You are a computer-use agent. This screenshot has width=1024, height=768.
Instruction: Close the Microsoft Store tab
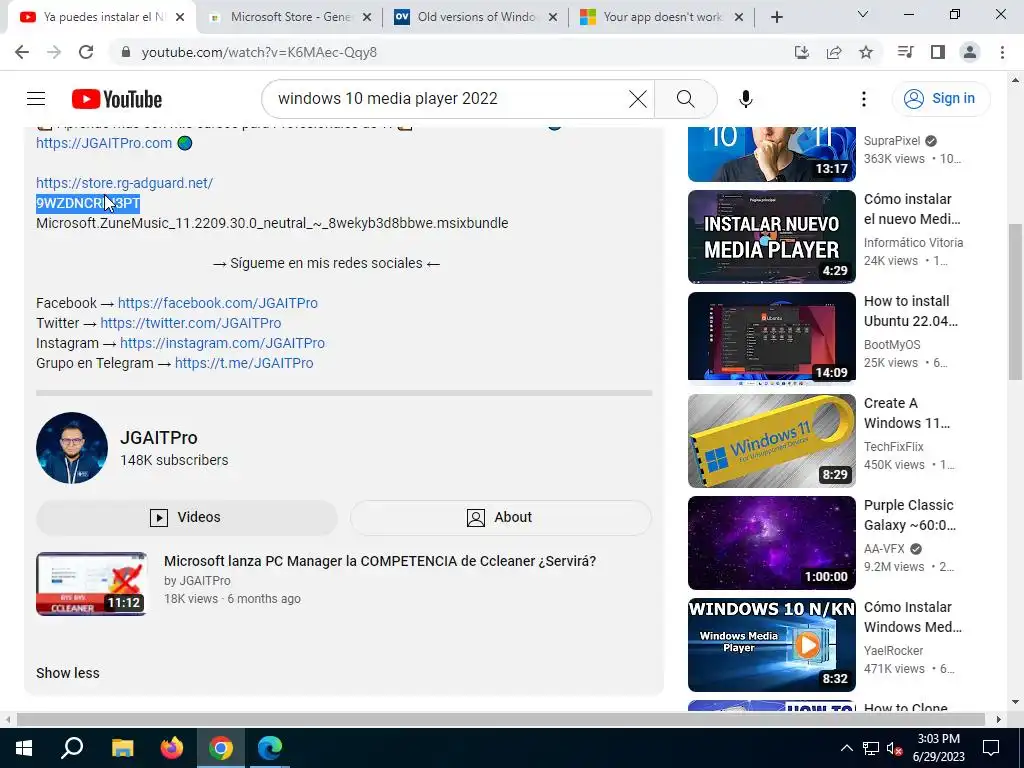(367, 17)
